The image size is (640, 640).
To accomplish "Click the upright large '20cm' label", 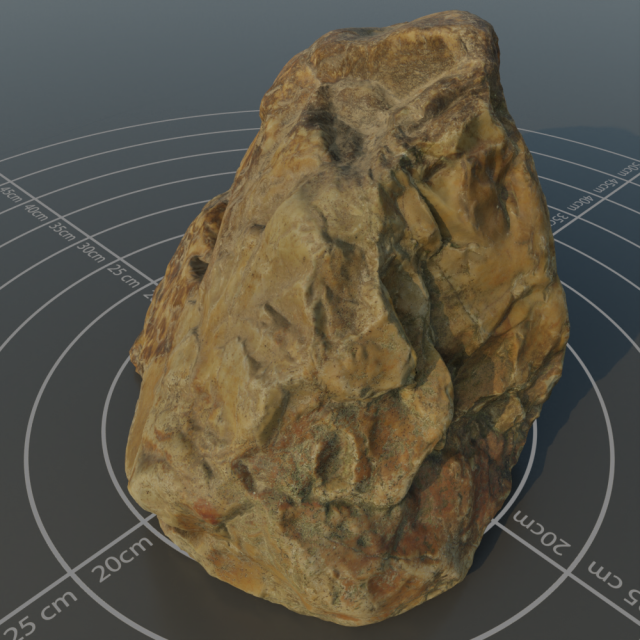I will pyautogui.click(x=122, y=559).
